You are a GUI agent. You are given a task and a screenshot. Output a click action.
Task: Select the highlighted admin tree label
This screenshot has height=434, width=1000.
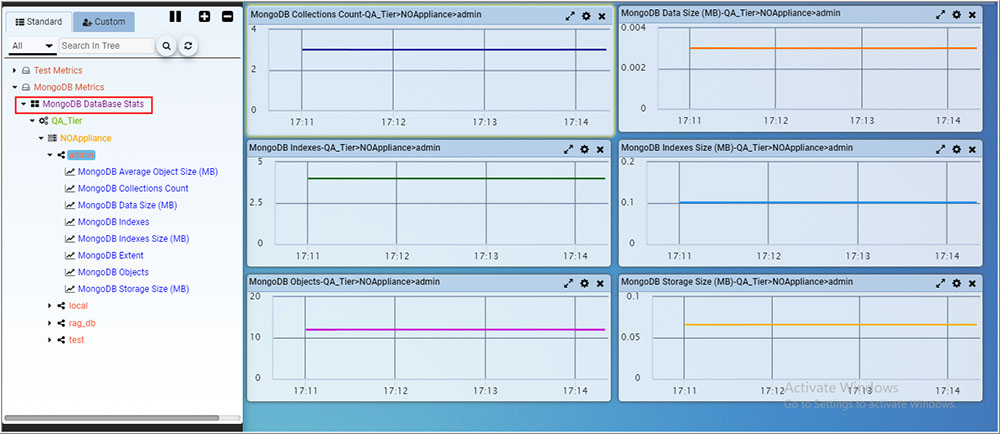(x=82, y=155)
